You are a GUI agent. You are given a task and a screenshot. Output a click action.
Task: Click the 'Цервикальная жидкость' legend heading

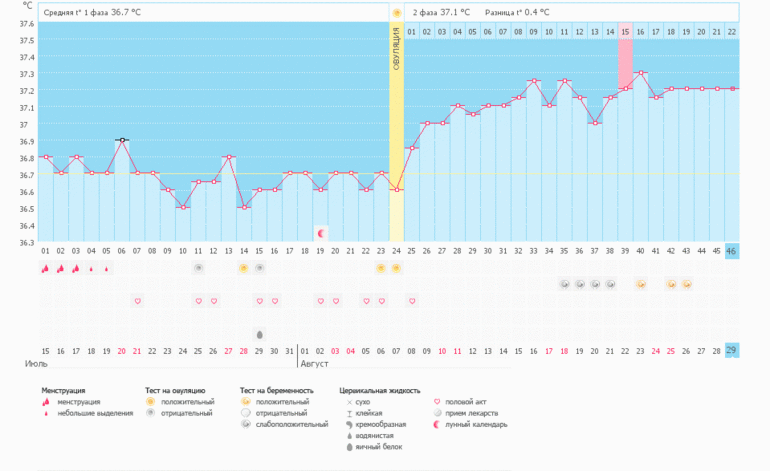click(380, 391)
